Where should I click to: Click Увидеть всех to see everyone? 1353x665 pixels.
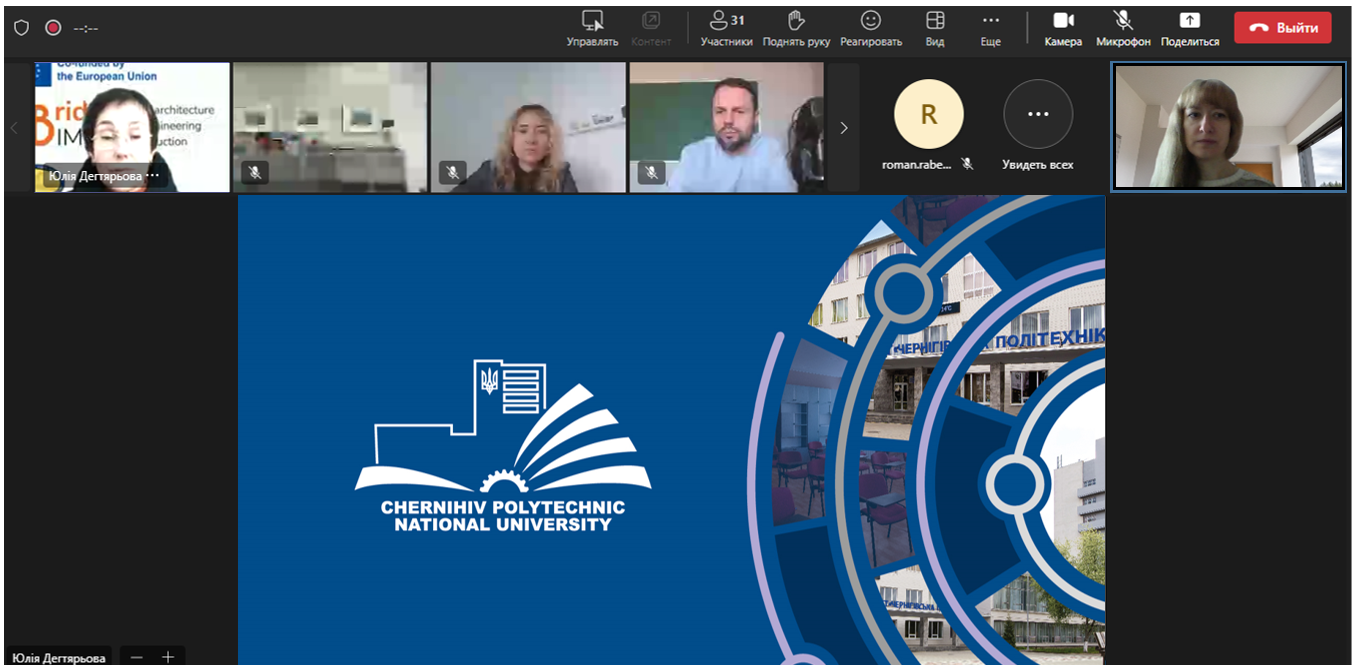pos(1038,115)
